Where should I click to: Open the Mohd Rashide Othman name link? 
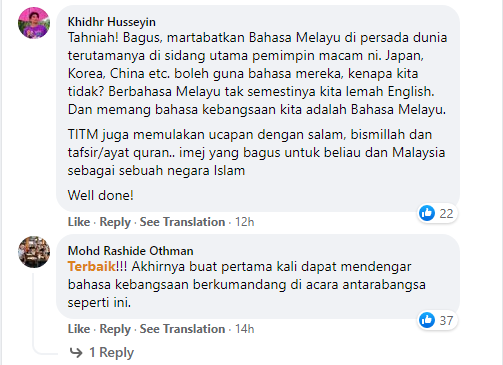coord(131,251)
